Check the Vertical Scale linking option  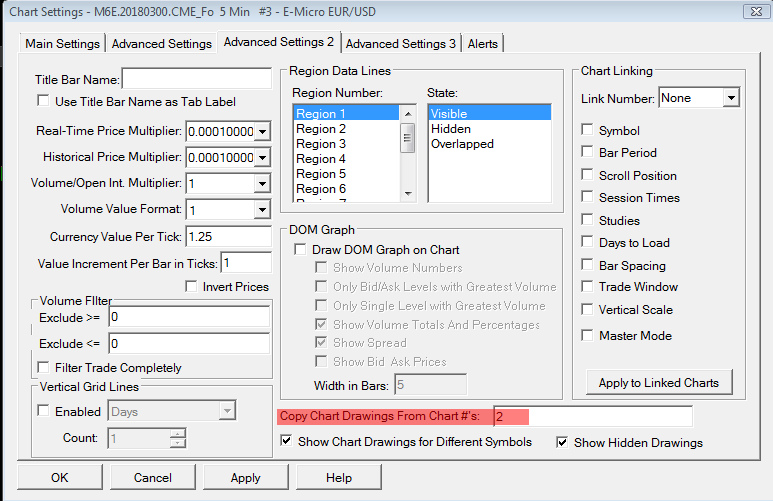point(587,309)
